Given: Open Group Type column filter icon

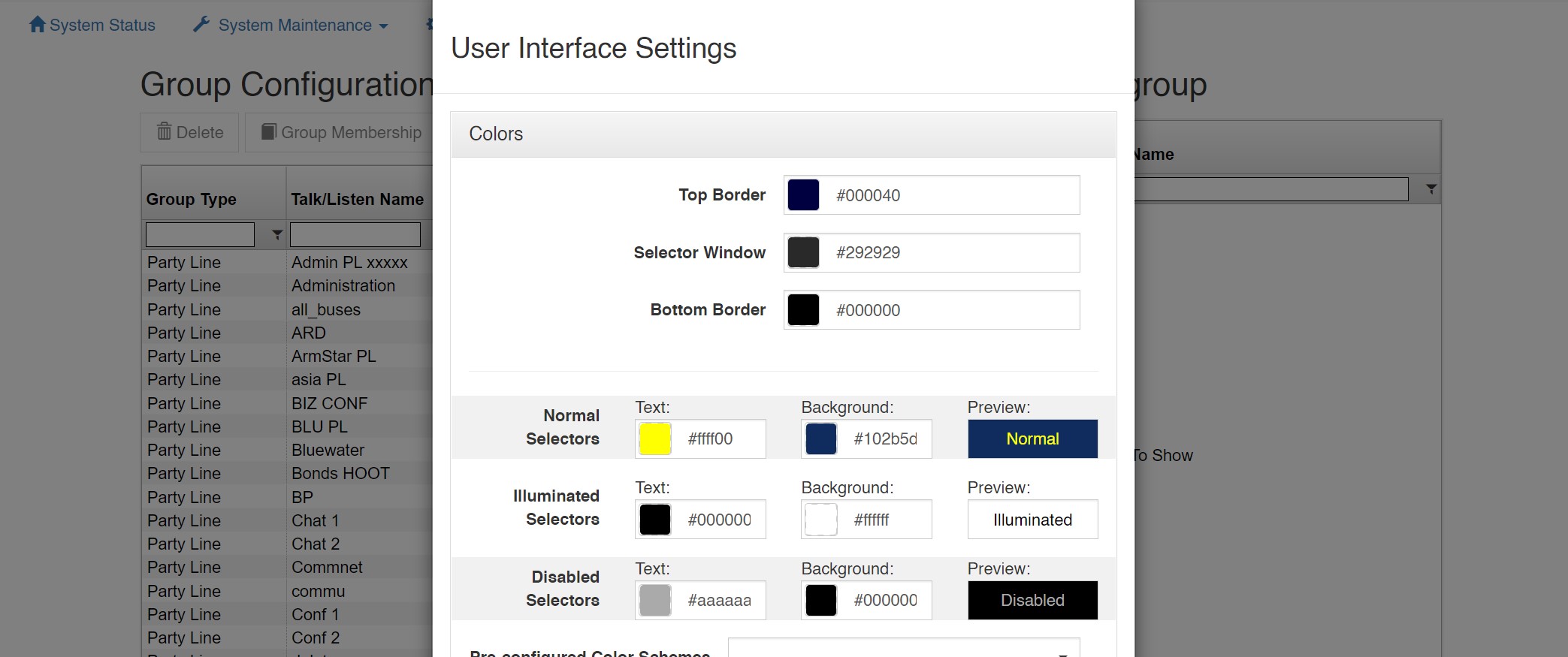Looking at the screenshot, I should (276, 235).
